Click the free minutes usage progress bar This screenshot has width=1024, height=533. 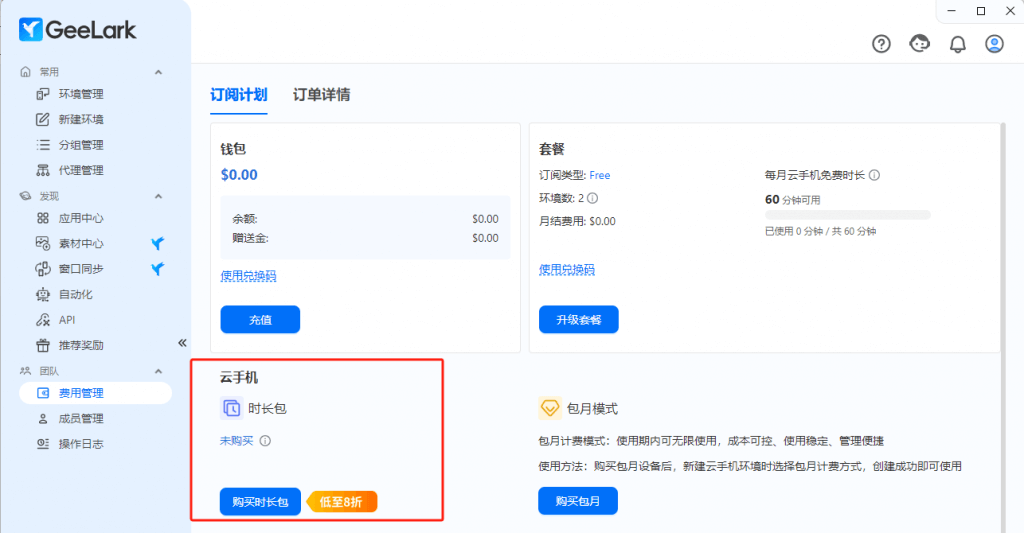click(847, 215)
